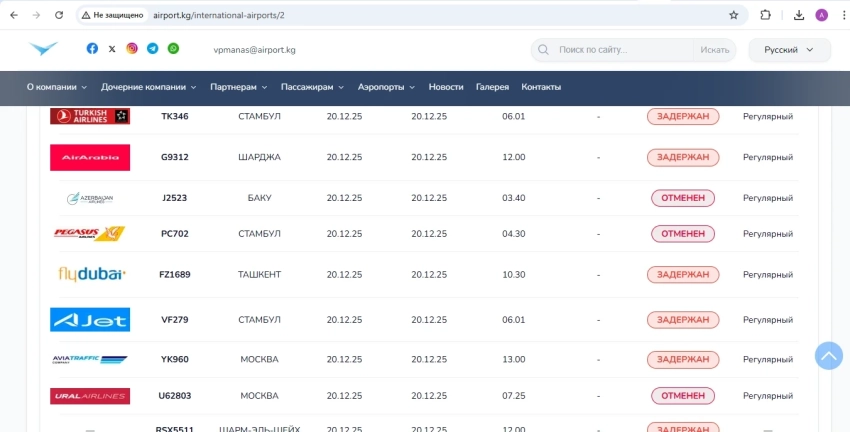Open the Instagram social icon

pos(132,49)
